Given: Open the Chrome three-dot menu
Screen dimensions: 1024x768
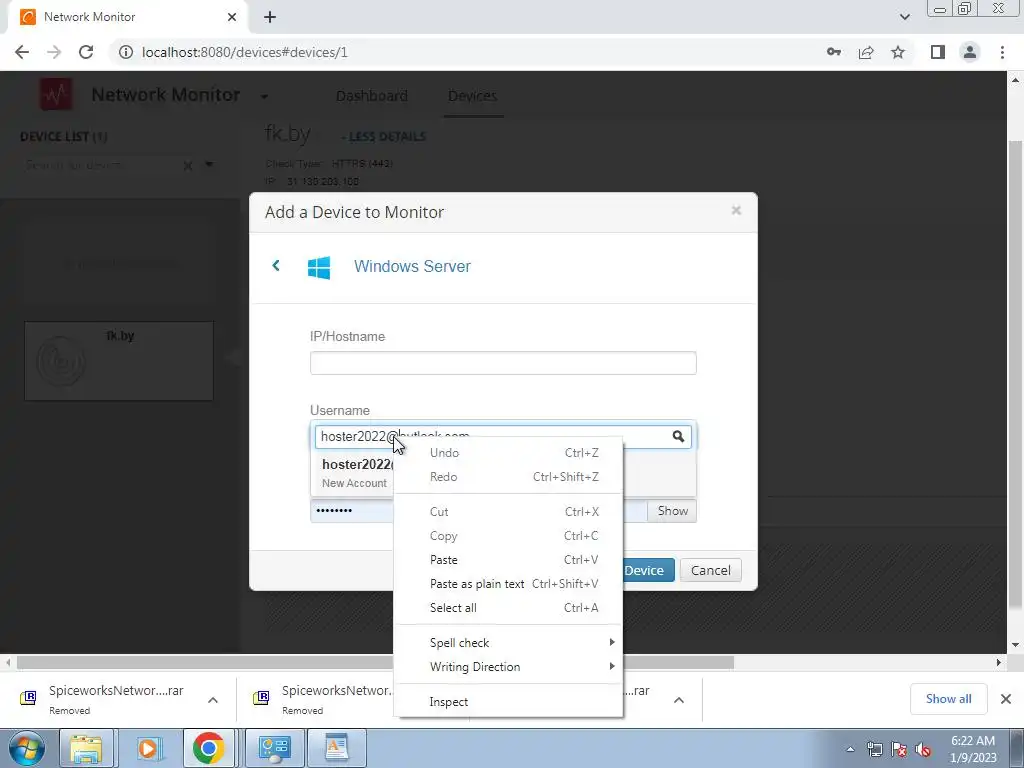Looking at the screenshot, I should [x=1002, y=52].
